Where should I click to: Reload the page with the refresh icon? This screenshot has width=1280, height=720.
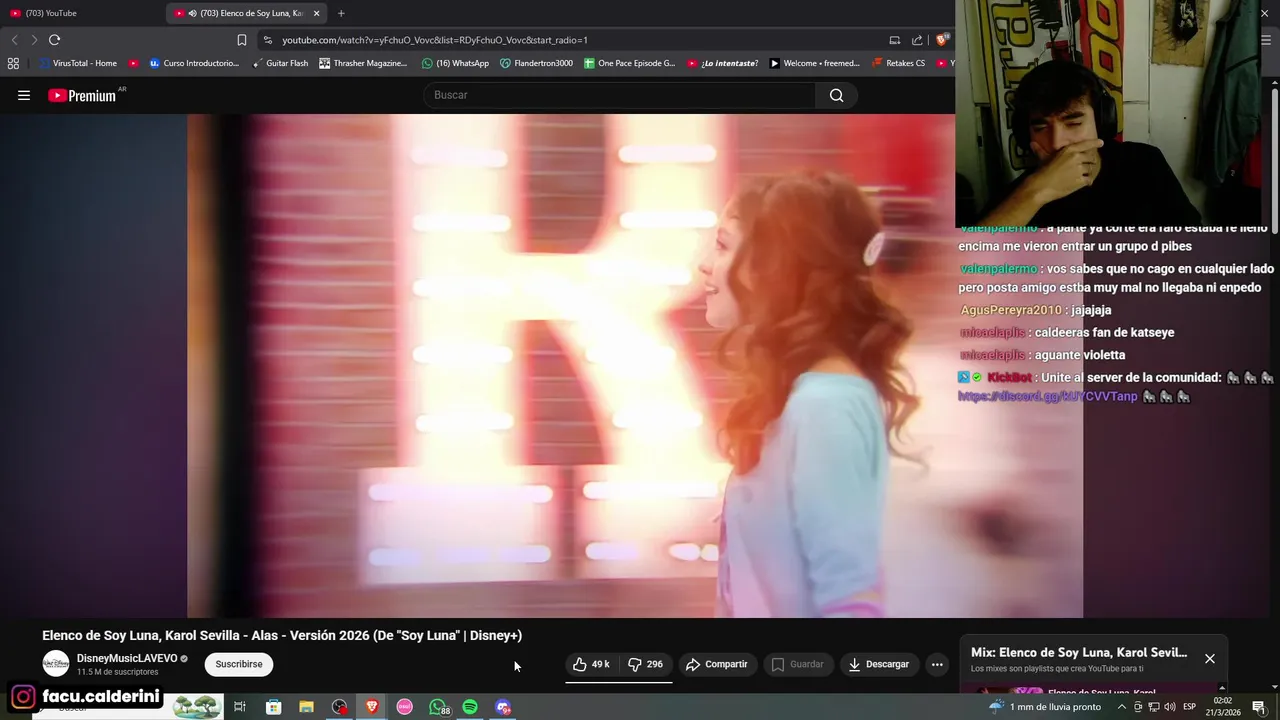pos(54,40)
